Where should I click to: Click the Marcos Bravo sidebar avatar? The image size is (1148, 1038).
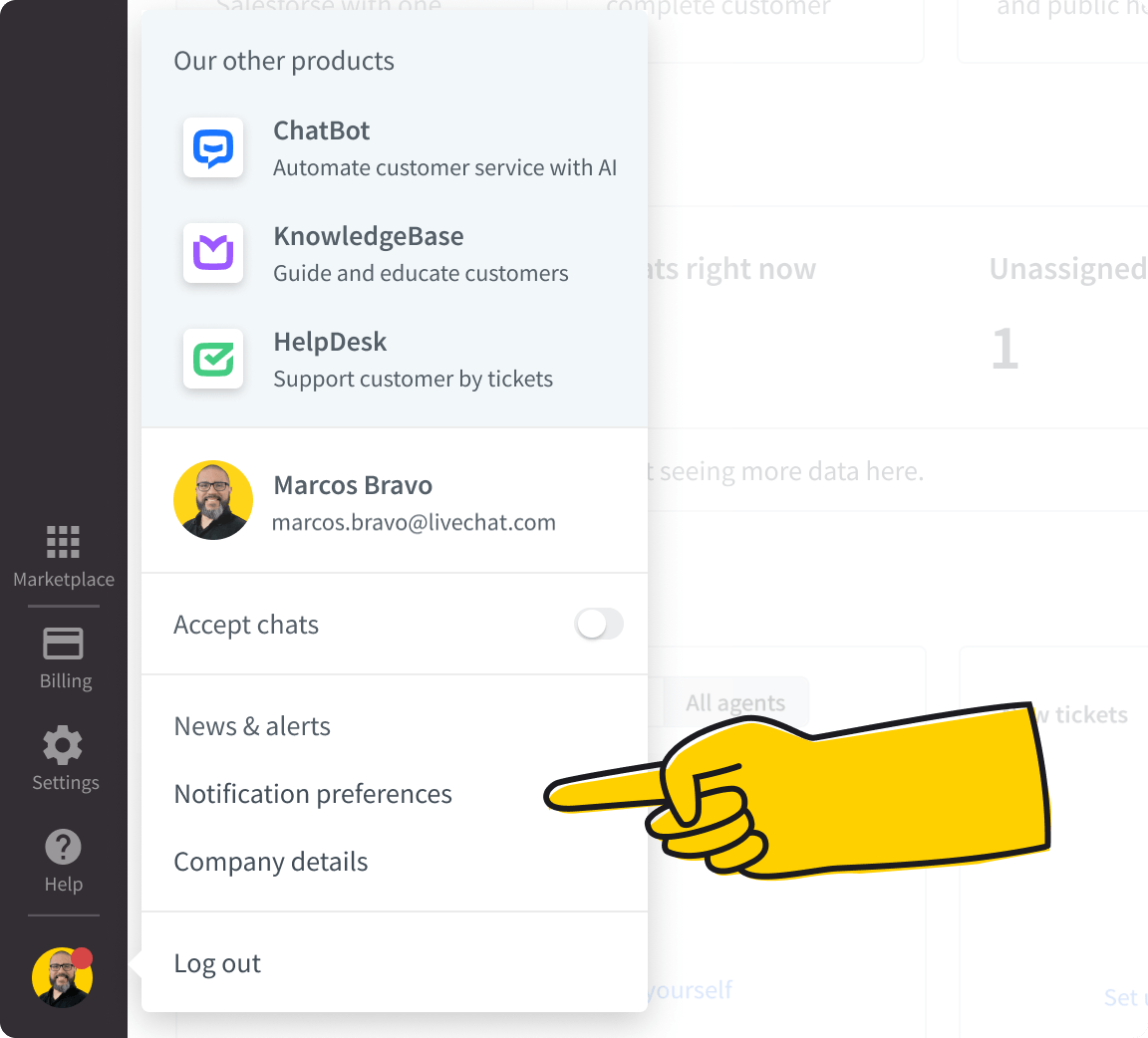pos(62,976)
